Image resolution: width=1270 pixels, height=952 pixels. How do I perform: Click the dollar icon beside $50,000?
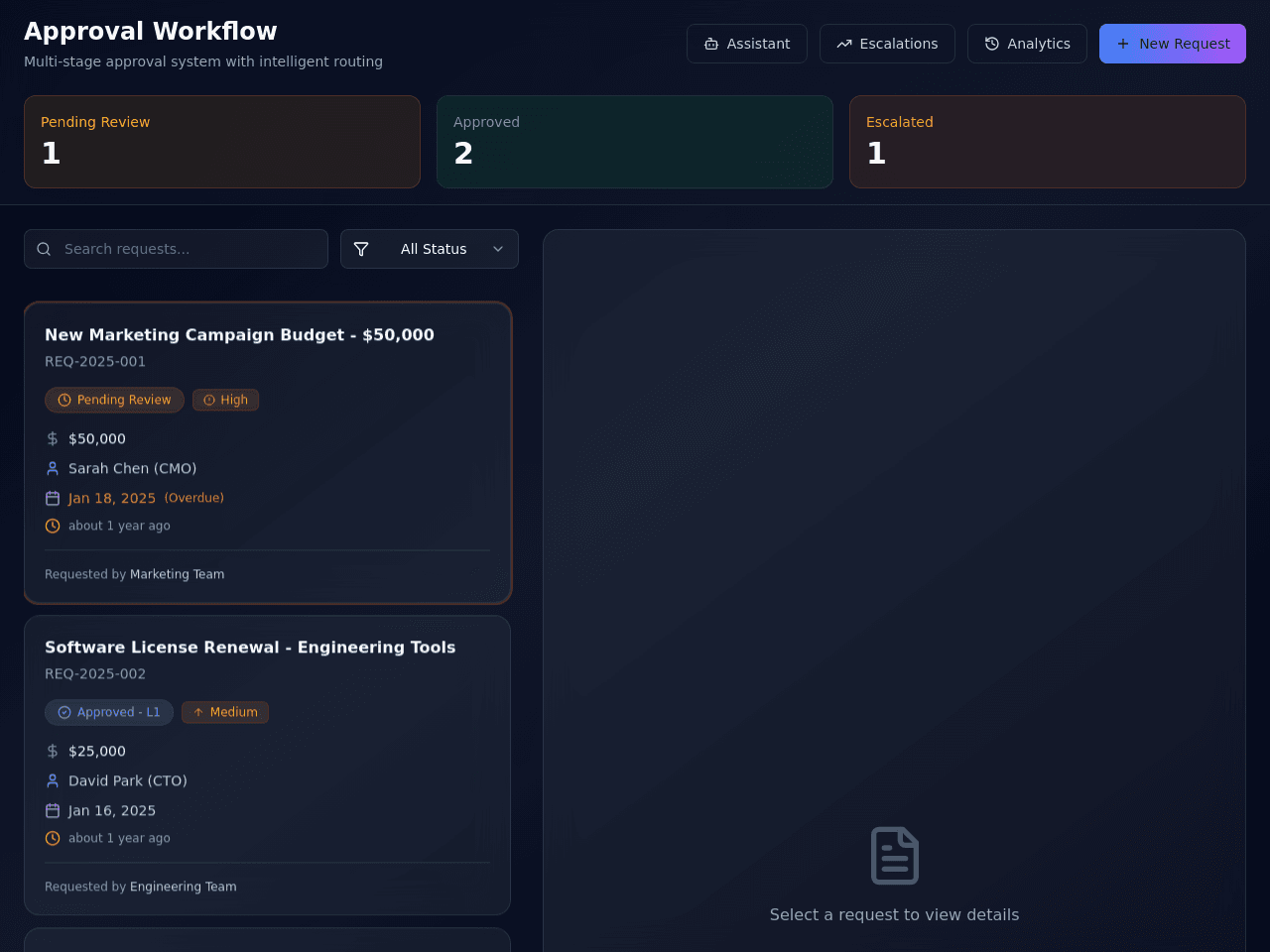[x=53, y=438]
